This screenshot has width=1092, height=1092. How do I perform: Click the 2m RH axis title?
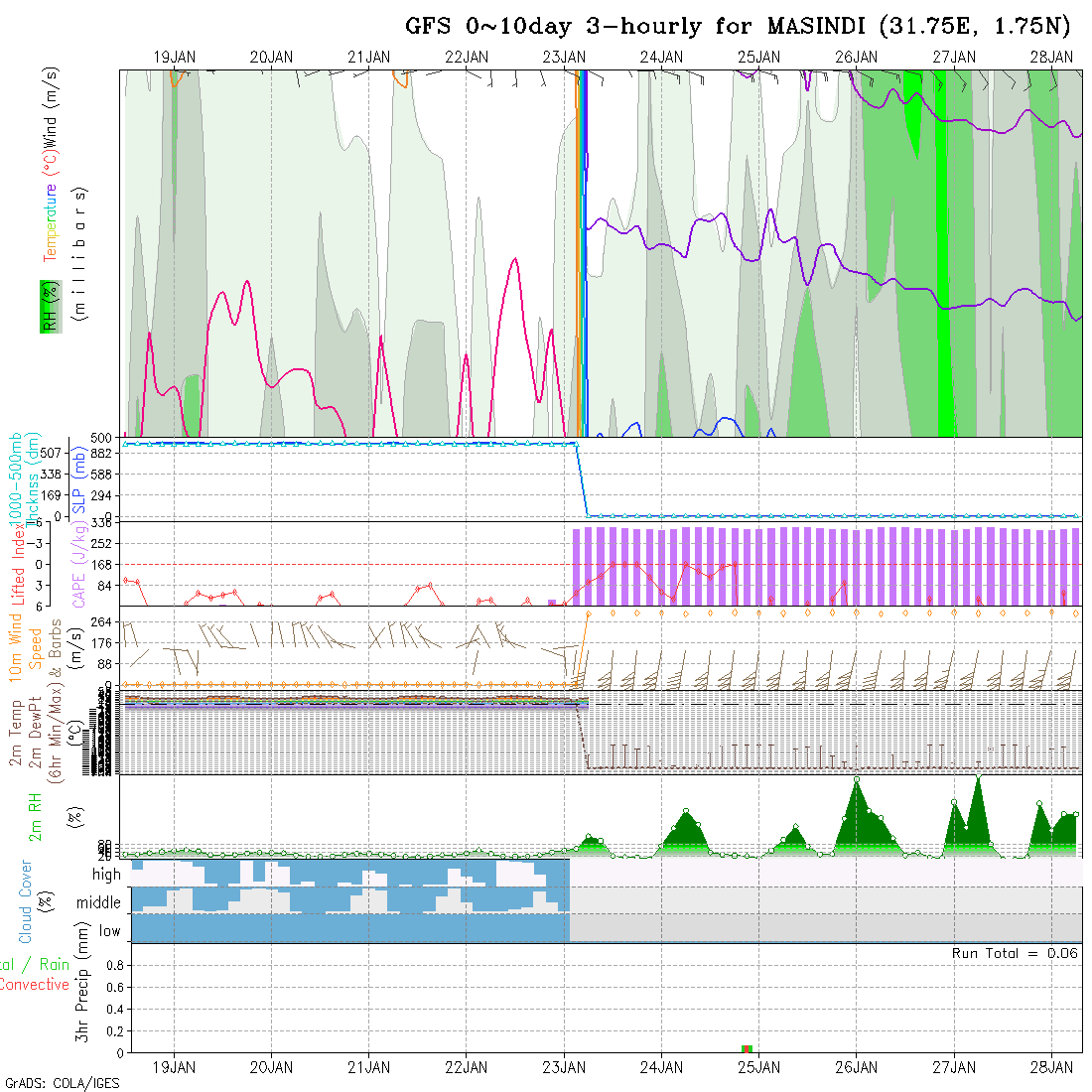coord(35,816)
